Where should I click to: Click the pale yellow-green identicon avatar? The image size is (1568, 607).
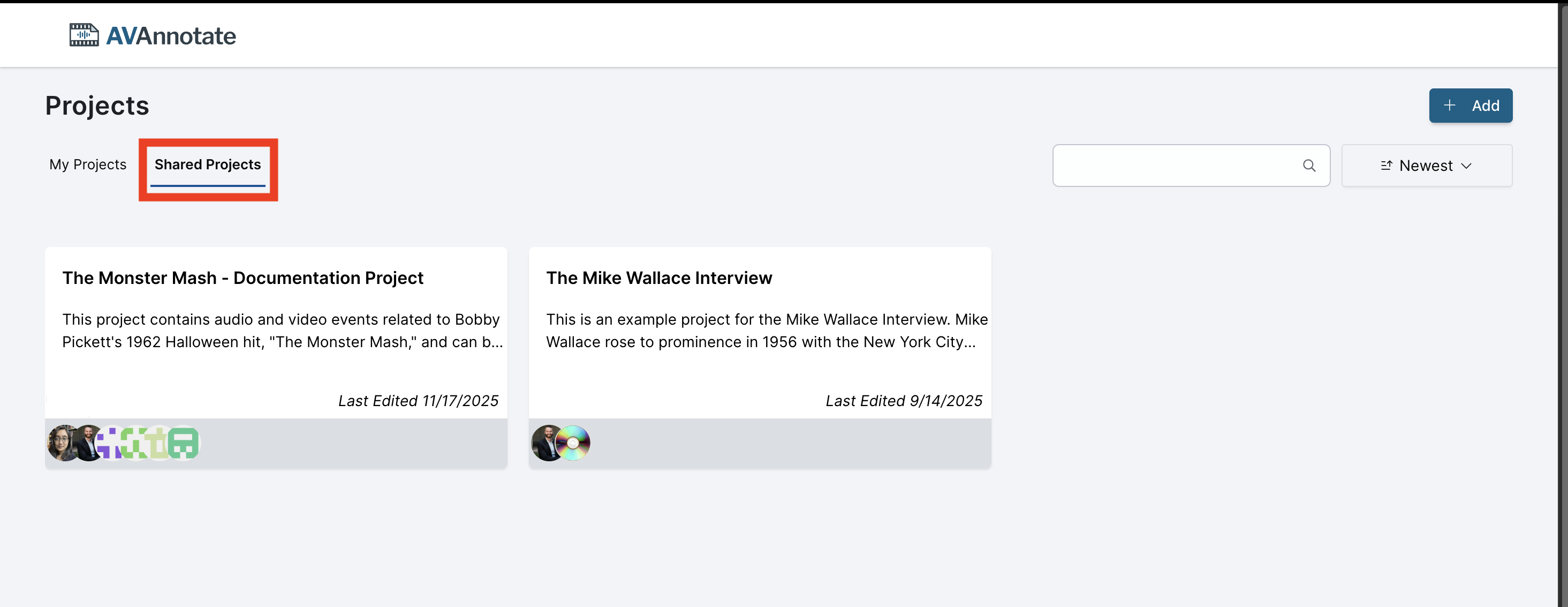click(x=159, y=443)
